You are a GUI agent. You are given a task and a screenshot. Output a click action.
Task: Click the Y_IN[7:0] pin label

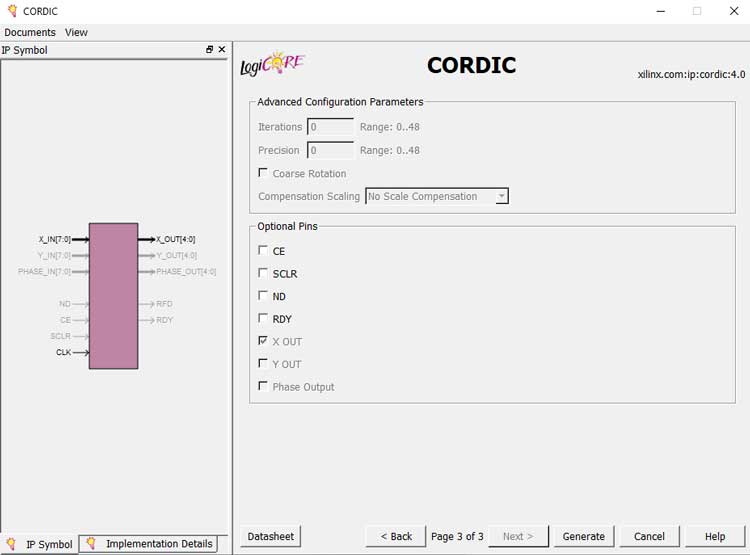click(x=54, y=255)
